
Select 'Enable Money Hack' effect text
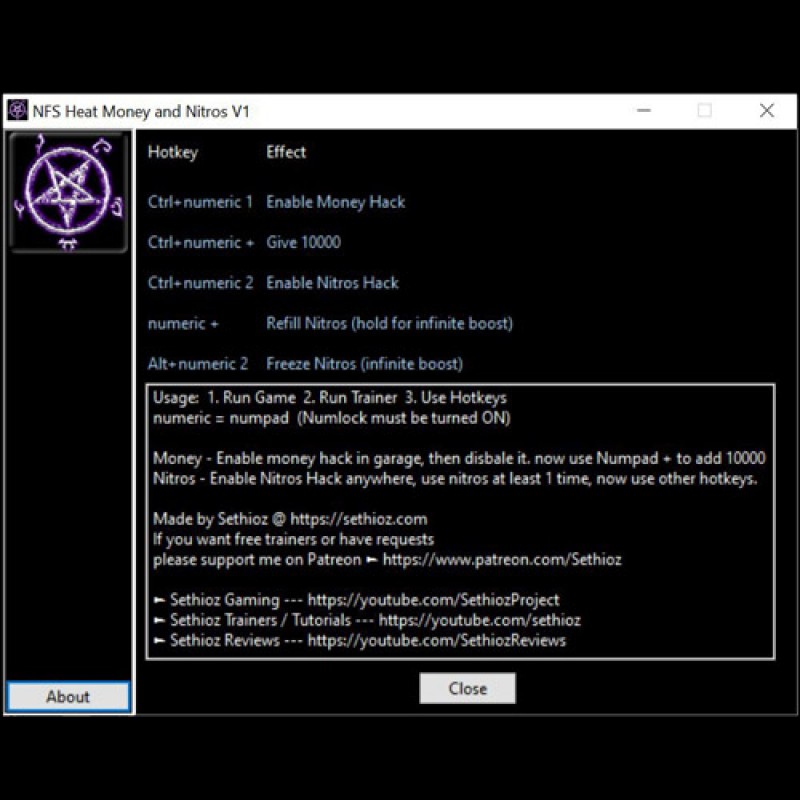tap(335, 202)
